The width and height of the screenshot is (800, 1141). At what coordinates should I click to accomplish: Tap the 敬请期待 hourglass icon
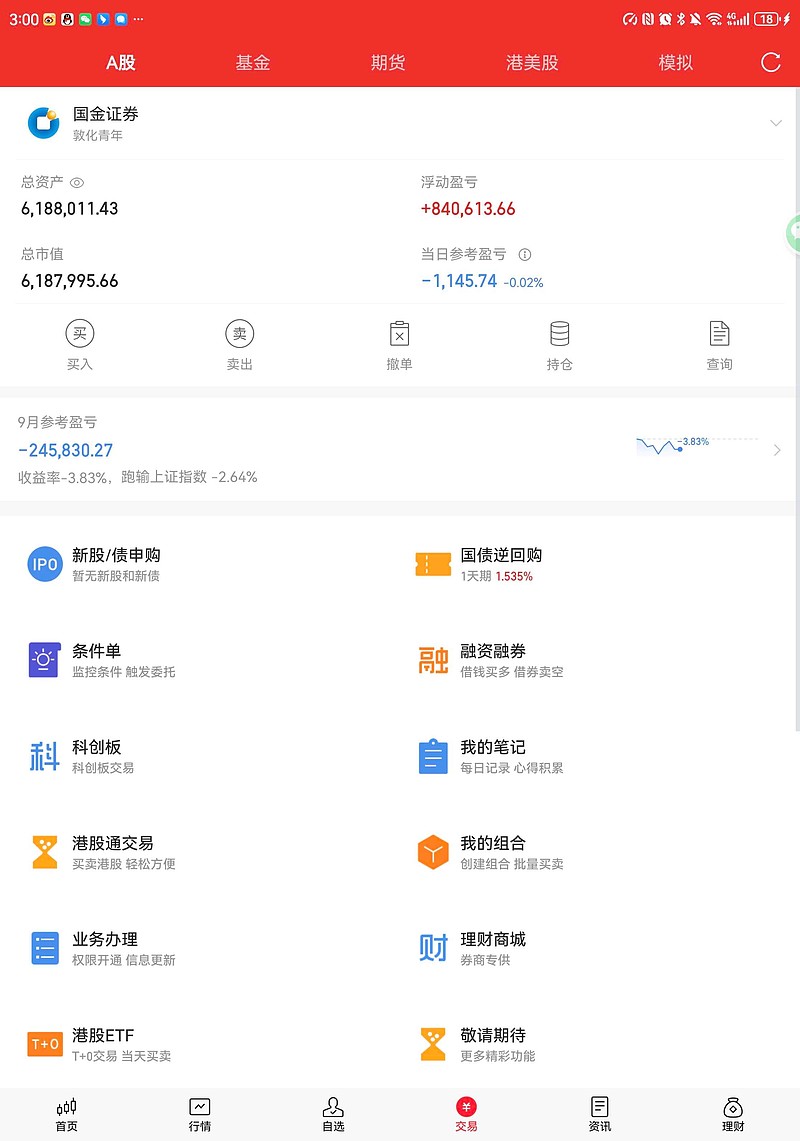pos(433,1044)
